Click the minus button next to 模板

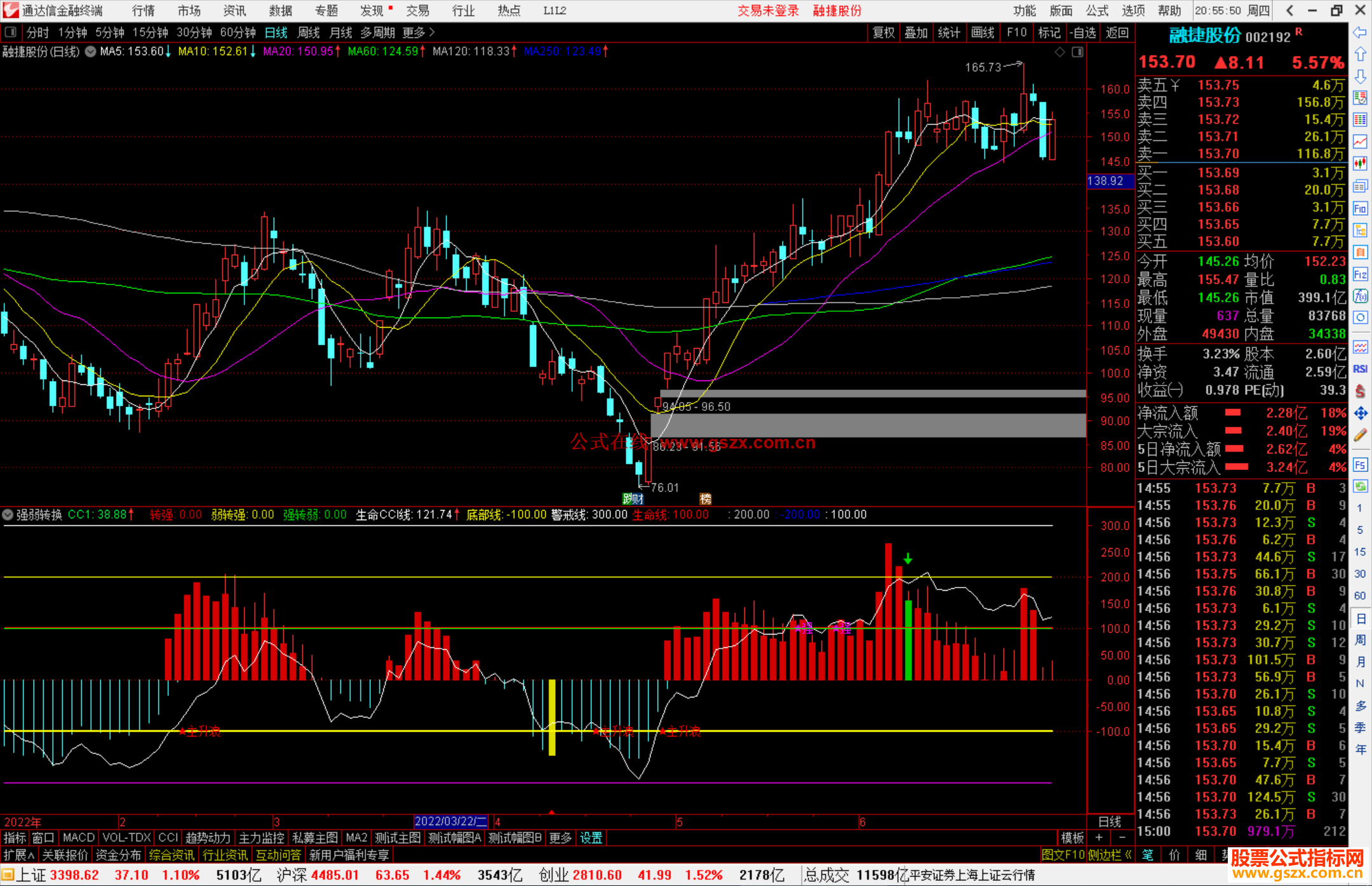[x=1122, y=838]
